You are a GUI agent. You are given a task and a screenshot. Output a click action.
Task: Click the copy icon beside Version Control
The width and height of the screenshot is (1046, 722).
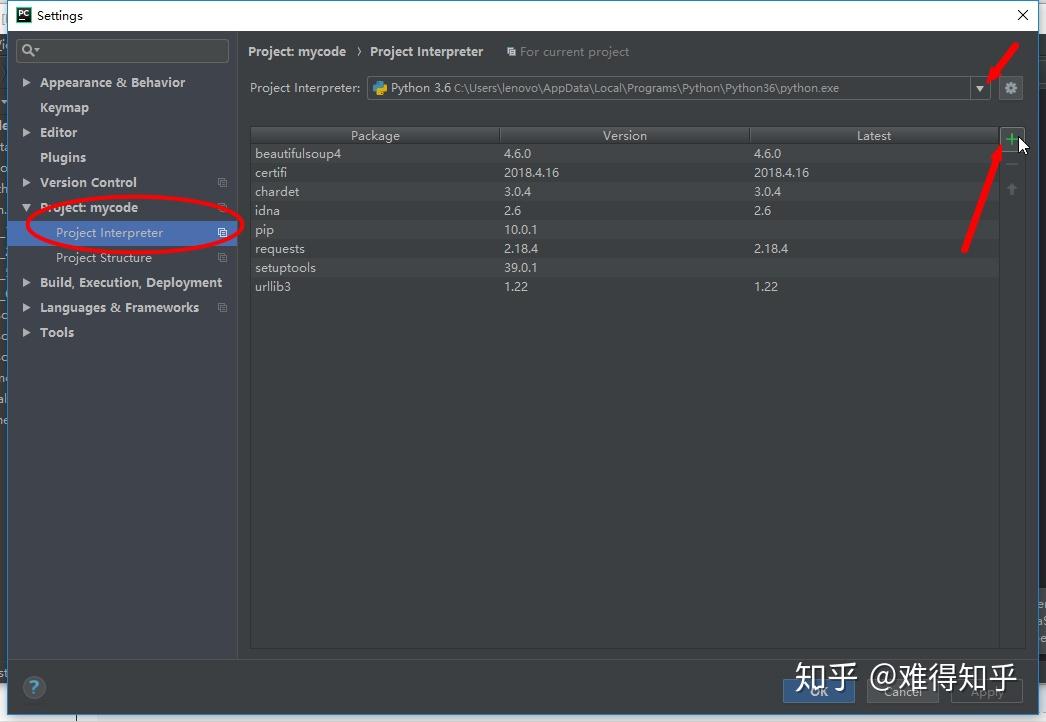coord(223,183)
